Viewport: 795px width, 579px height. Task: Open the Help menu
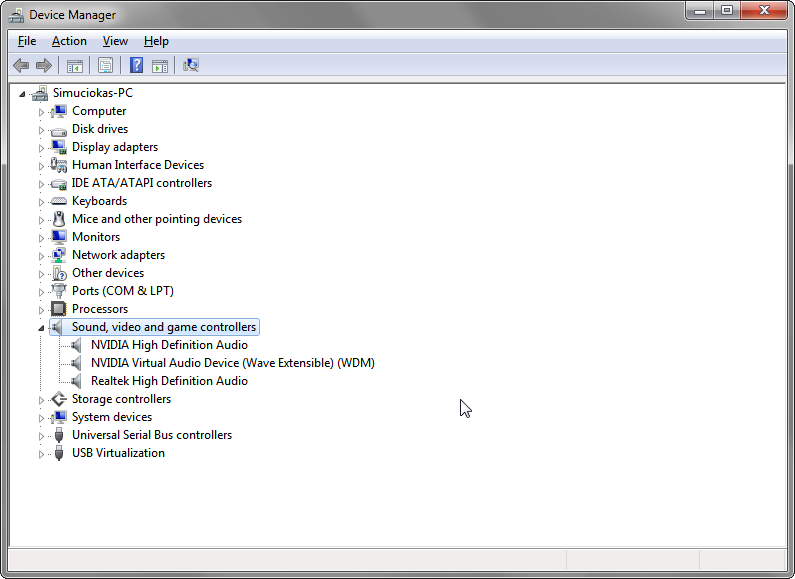click(x=156, y=41)
